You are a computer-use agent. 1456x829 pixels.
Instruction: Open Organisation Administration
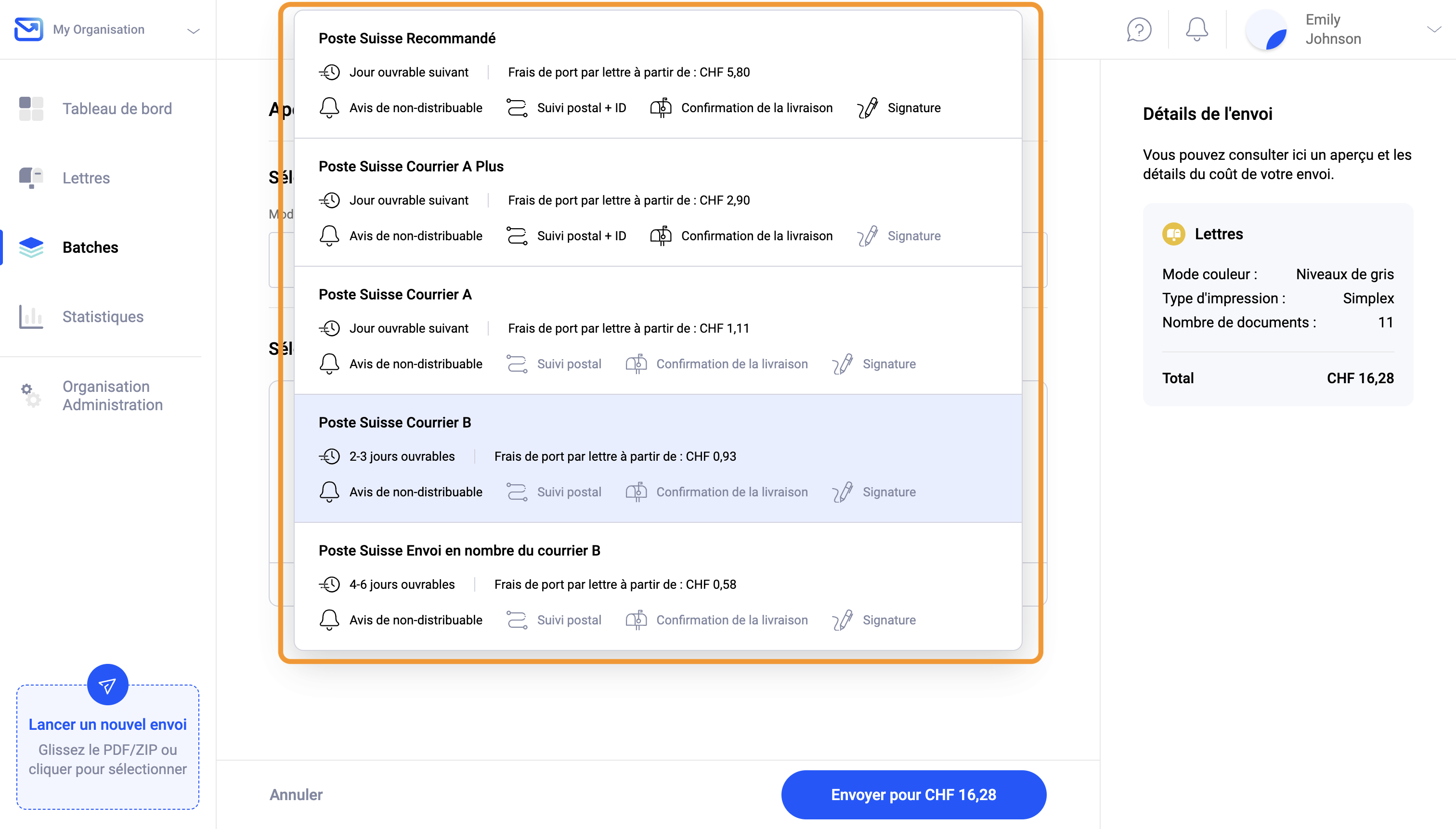[x=113, y=395]
